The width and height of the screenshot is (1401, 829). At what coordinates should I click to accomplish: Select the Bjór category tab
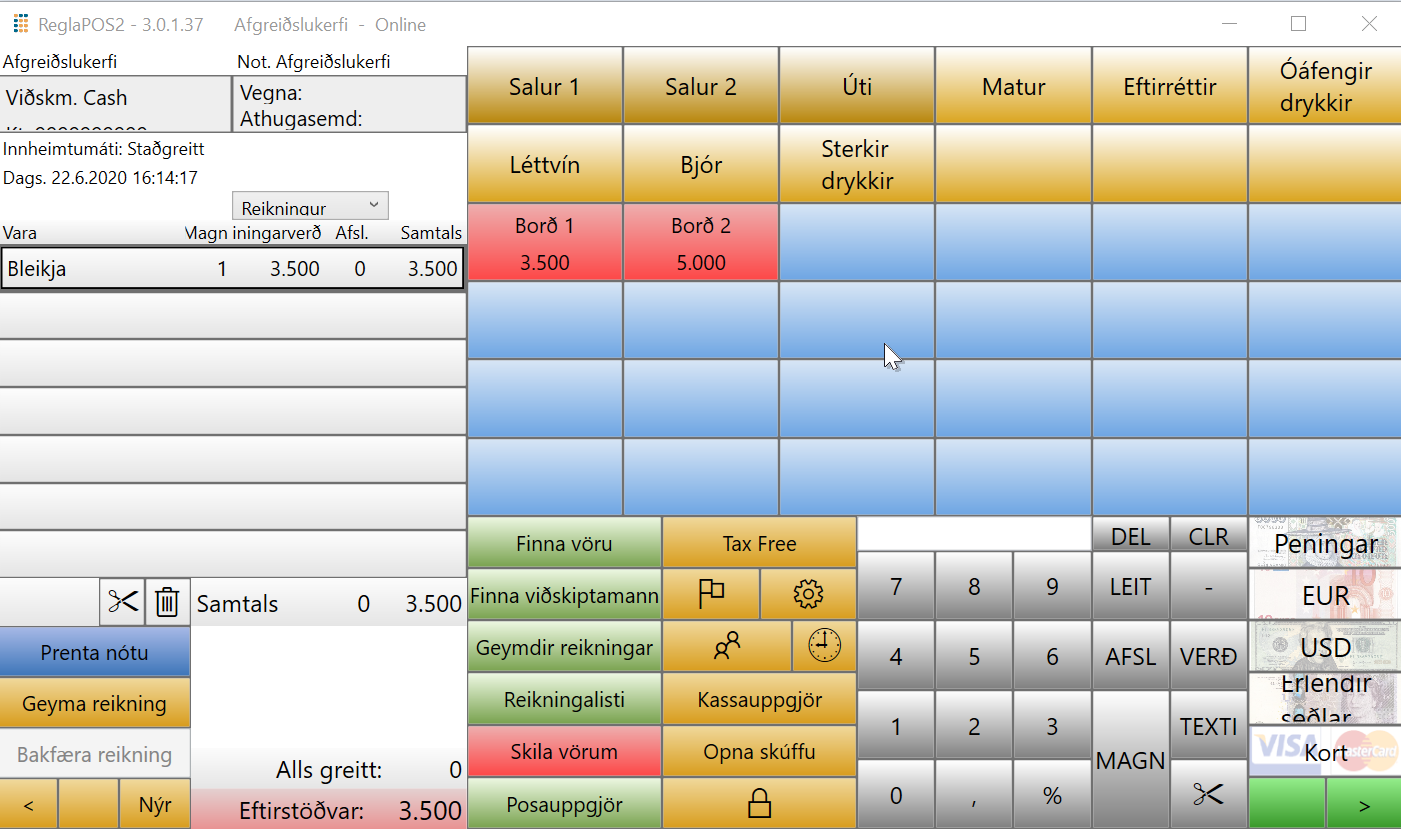[701, 165]
